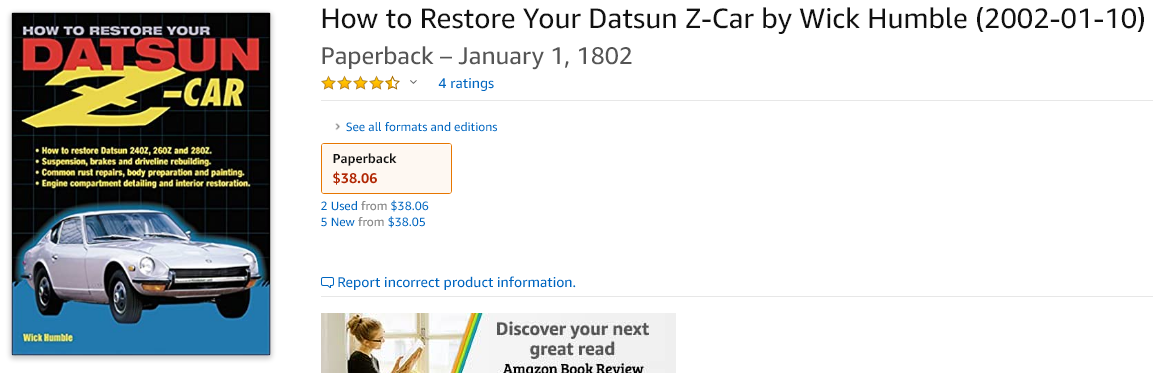This screenshot has width=1153, height=373.
Task: Open the Datsun Z-Car book cover image
Action: [141, 183]
